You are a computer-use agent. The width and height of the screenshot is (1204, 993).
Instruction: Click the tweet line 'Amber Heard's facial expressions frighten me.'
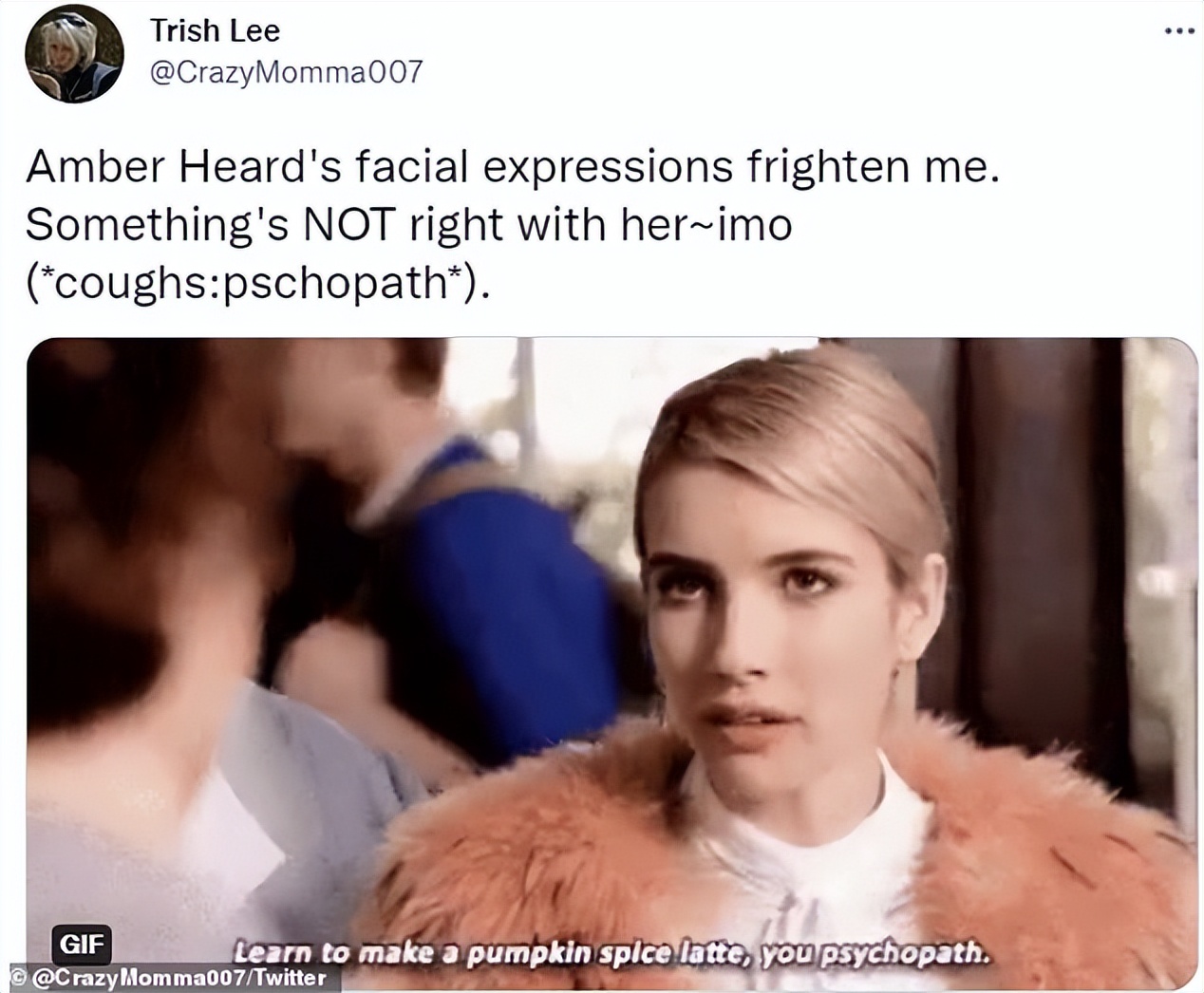pyautogui.click(x=513, y=167)
